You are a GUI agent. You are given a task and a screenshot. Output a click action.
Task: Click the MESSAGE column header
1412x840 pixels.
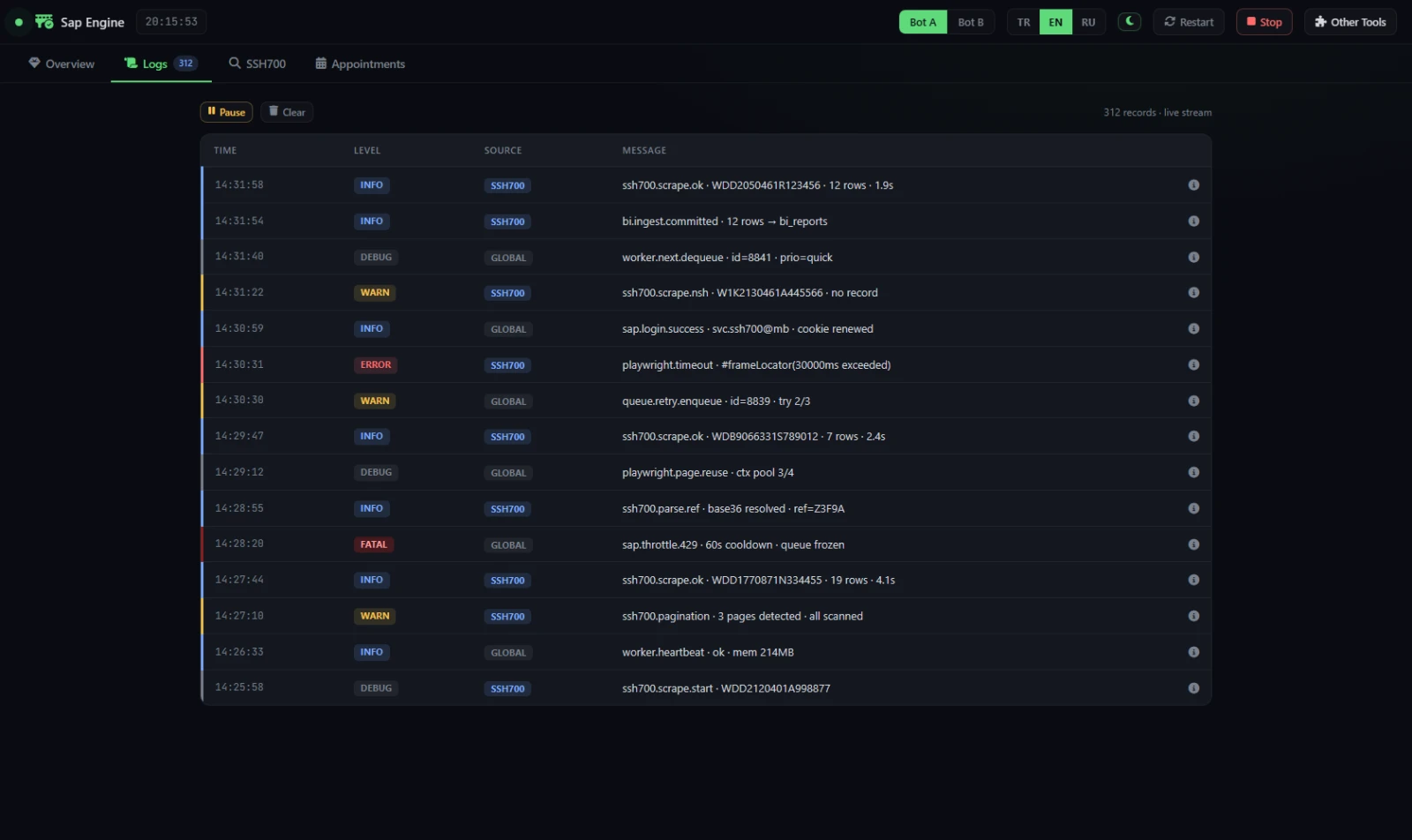[x=644, y=151]
